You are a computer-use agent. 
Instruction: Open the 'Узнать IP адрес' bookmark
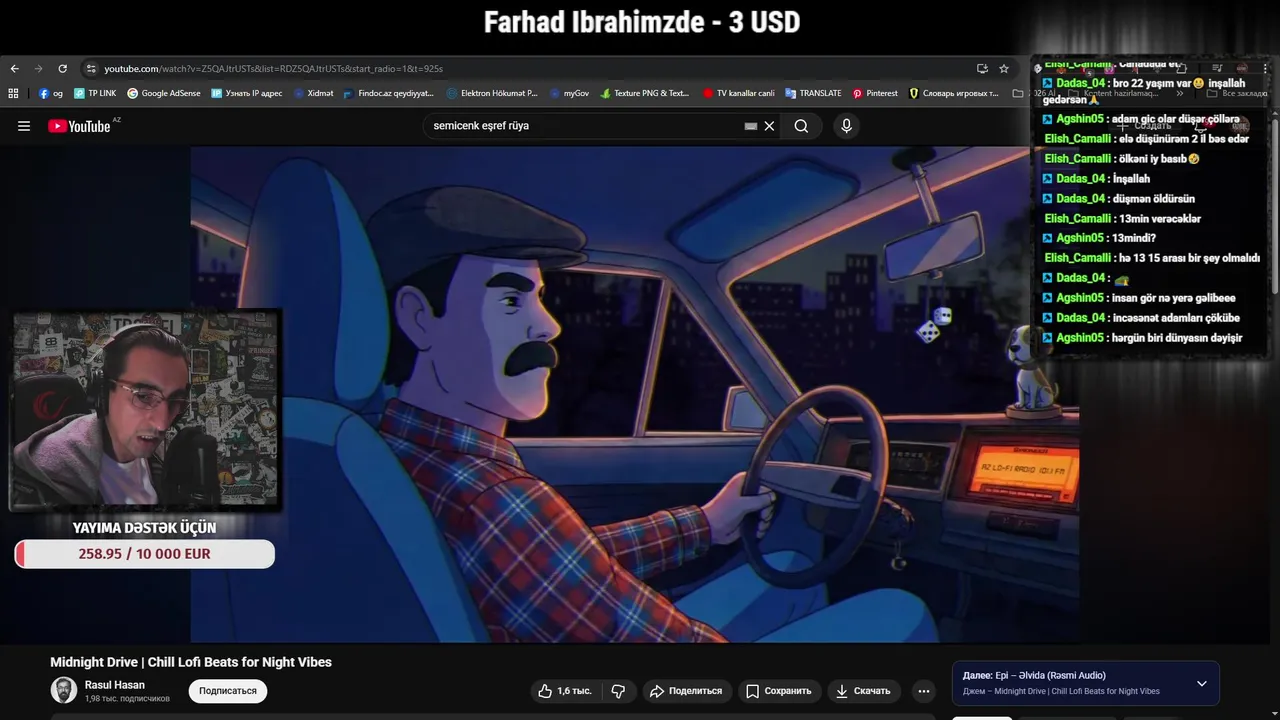click(x=246, y=93)
